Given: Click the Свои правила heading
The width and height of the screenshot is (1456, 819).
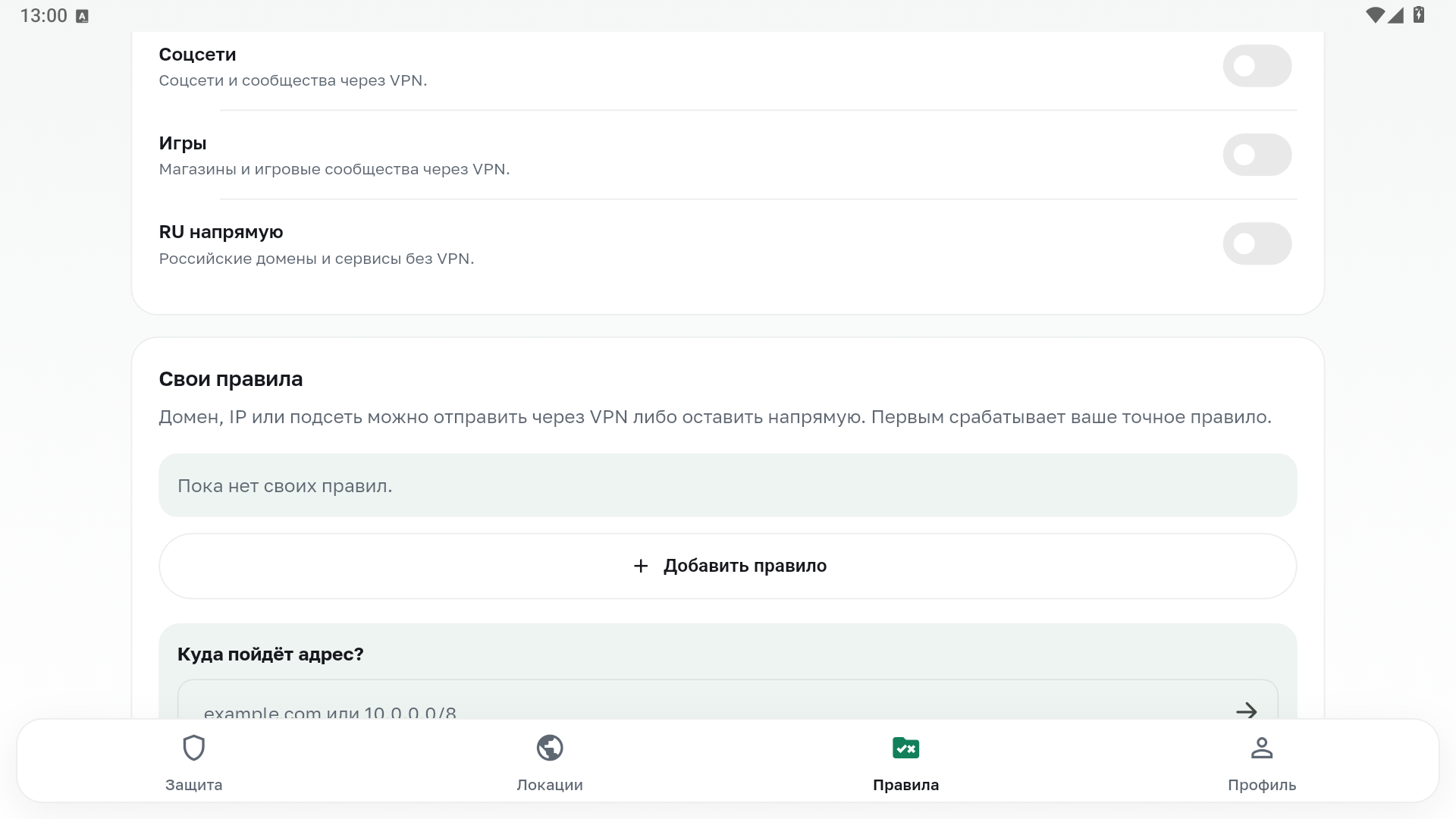Looking at the screenshot, I should [231, 379].
